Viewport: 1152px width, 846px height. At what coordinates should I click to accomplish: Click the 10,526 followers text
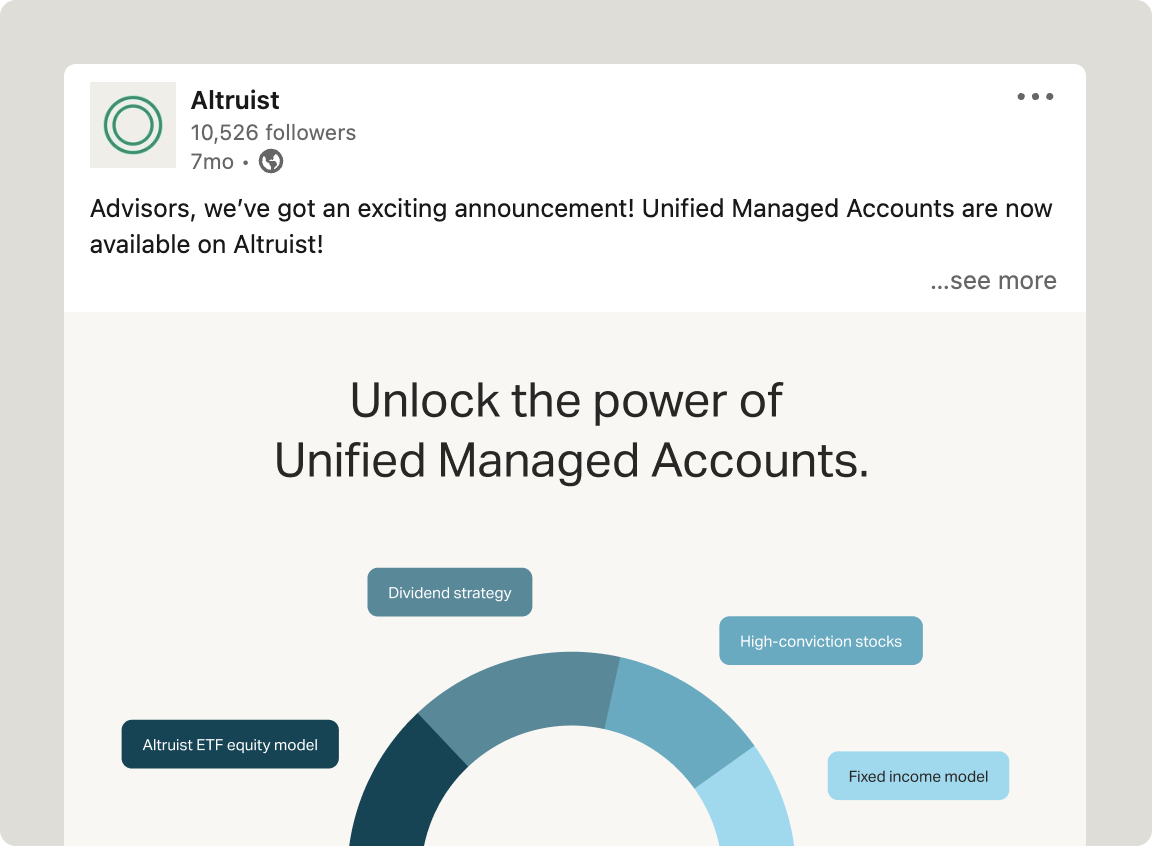point(273,132)
